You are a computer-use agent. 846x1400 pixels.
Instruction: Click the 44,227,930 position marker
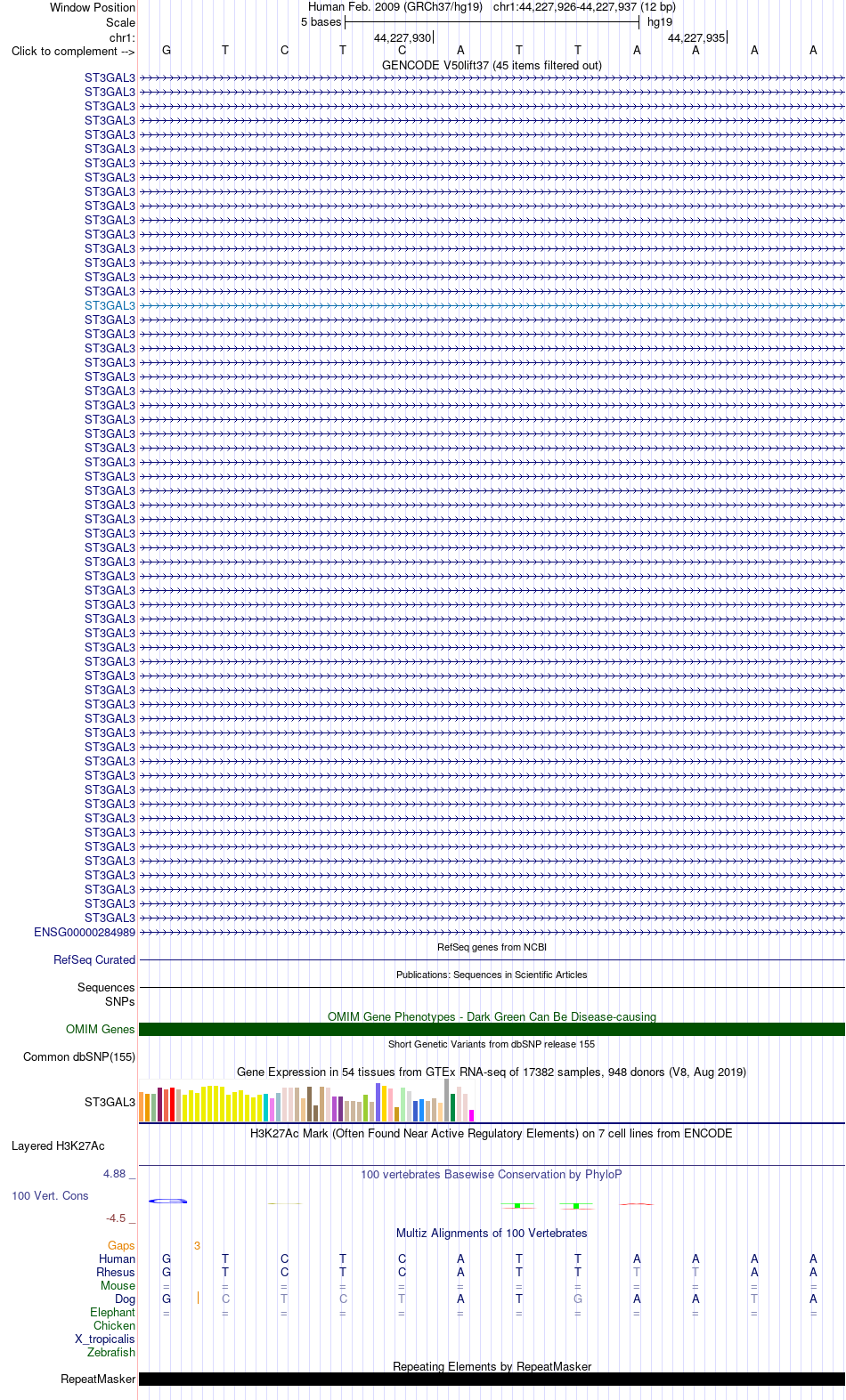coord(403,37)
